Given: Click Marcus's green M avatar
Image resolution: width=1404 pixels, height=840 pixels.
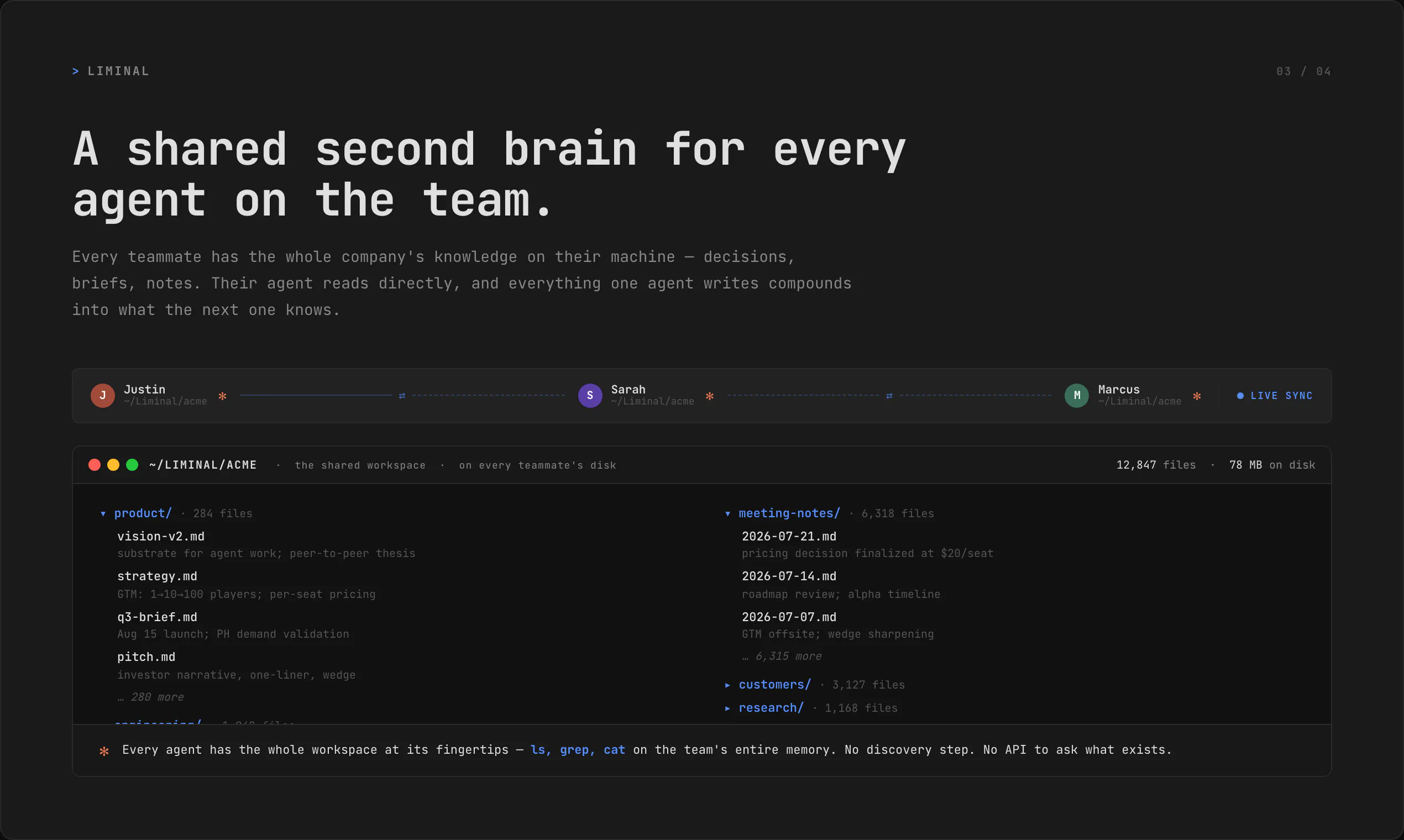Looking at the screenshot, I should coord(1077,396).
